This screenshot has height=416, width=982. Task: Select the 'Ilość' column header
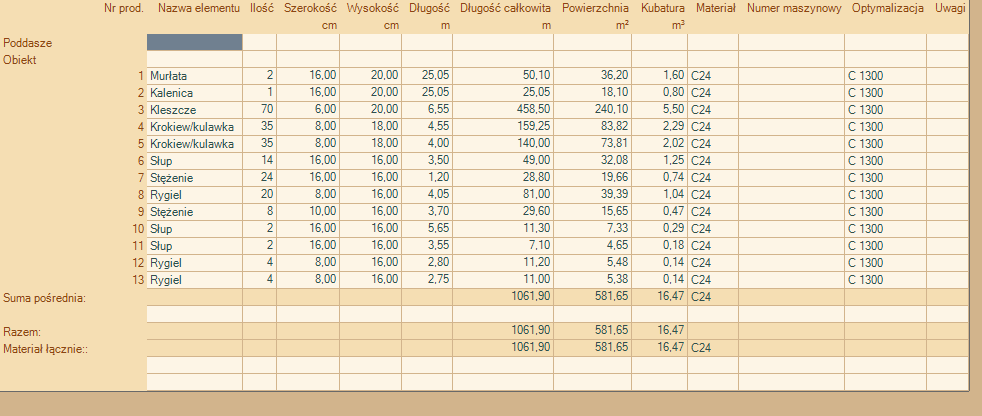pos(260,9)
